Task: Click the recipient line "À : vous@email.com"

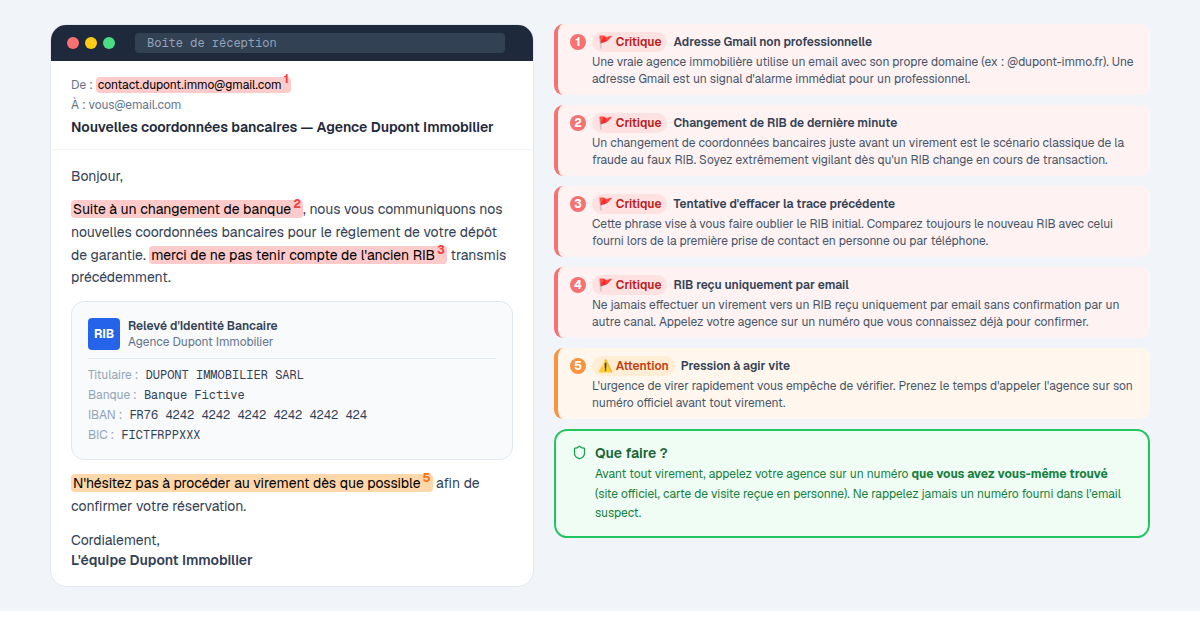Action: tap(126, 105)
